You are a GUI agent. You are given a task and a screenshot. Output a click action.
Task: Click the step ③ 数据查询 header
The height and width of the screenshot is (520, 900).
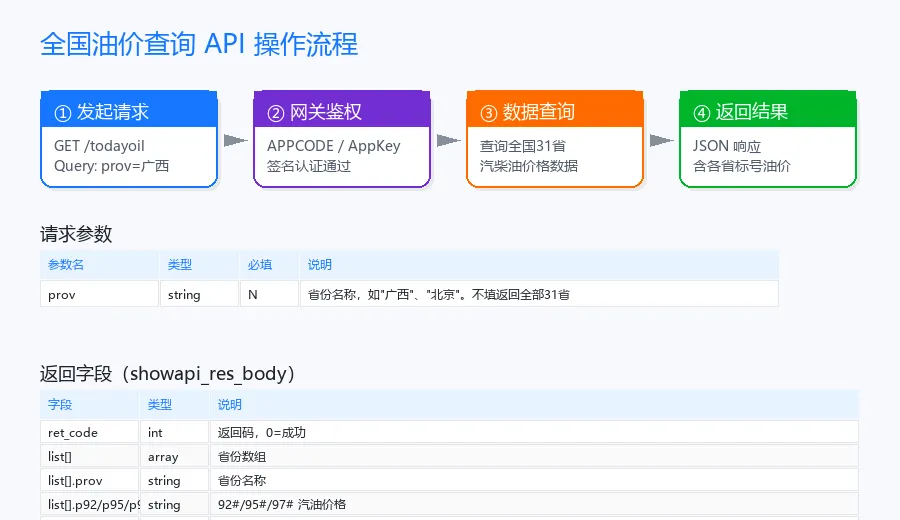[555, 109]
